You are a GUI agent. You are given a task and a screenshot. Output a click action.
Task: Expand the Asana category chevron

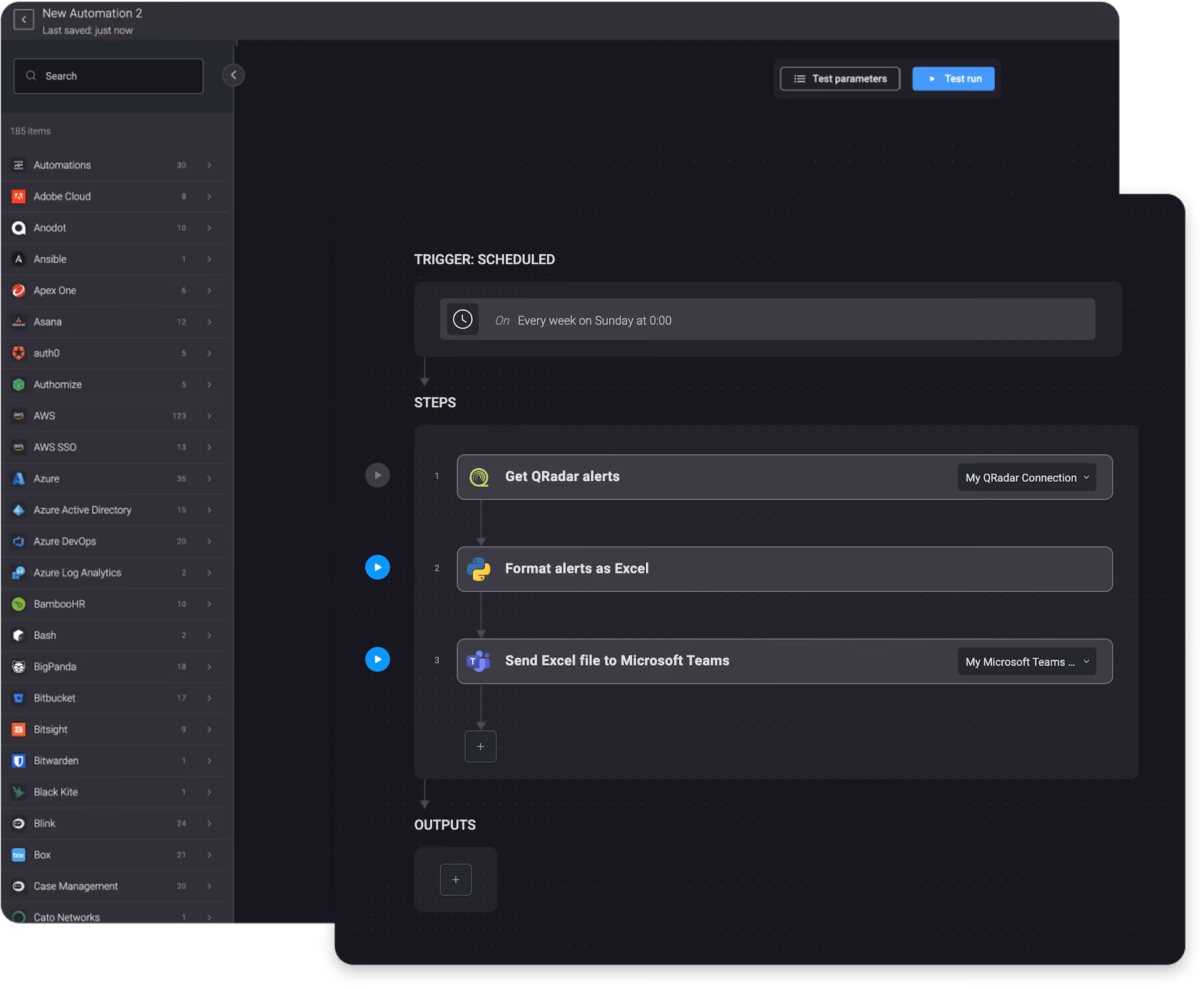pyautogui.click(x=209, y=322)
